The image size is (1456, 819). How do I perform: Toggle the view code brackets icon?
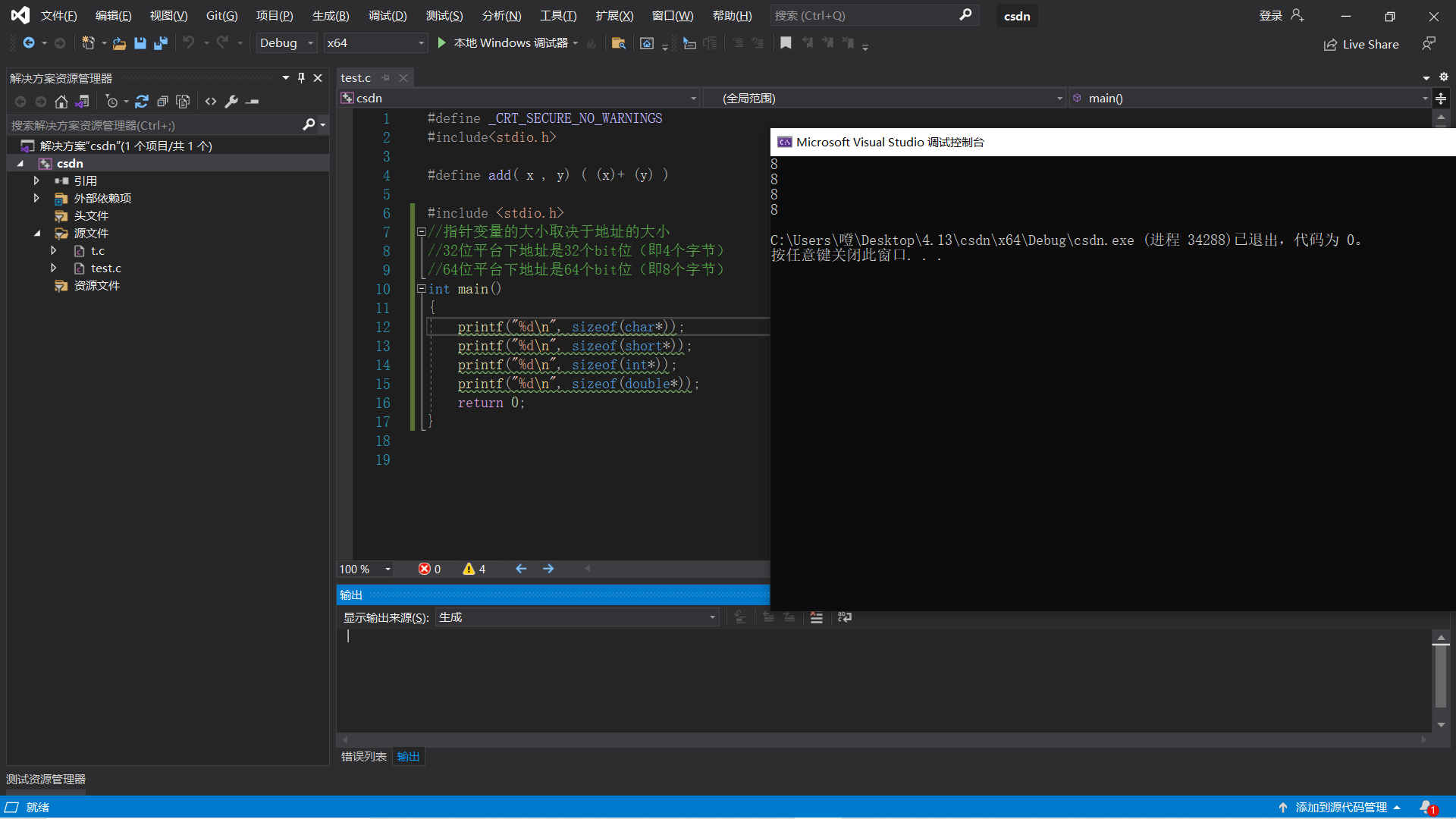[x=211, y=102]
